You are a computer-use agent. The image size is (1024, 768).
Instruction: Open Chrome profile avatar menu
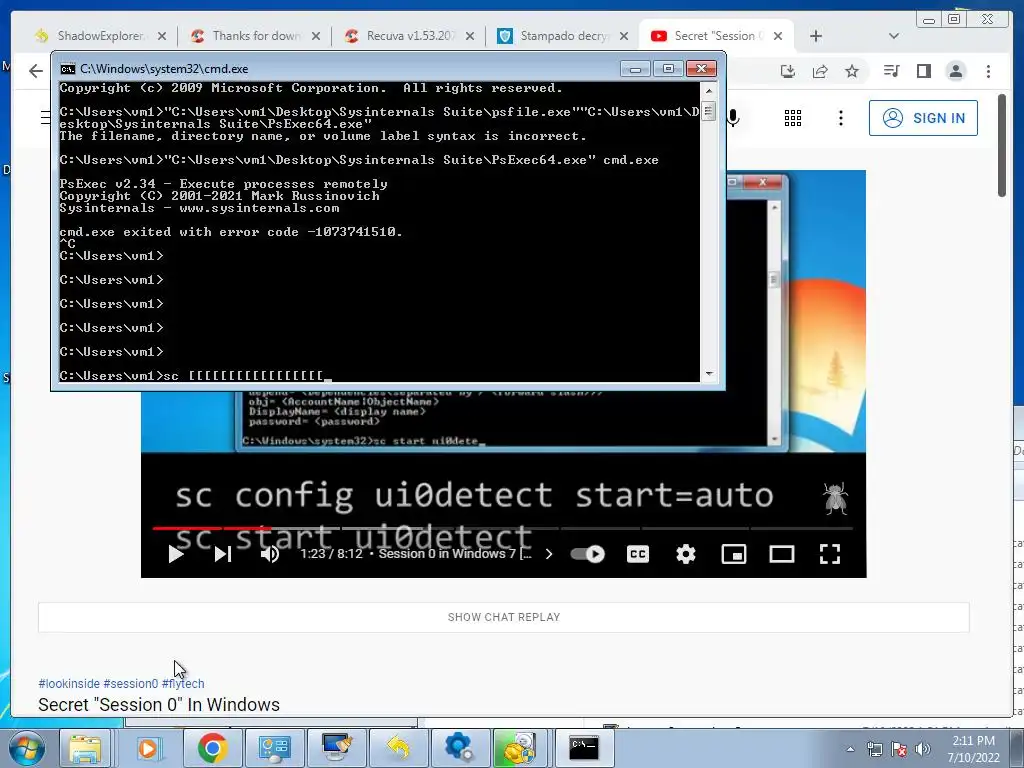[955, 71]
